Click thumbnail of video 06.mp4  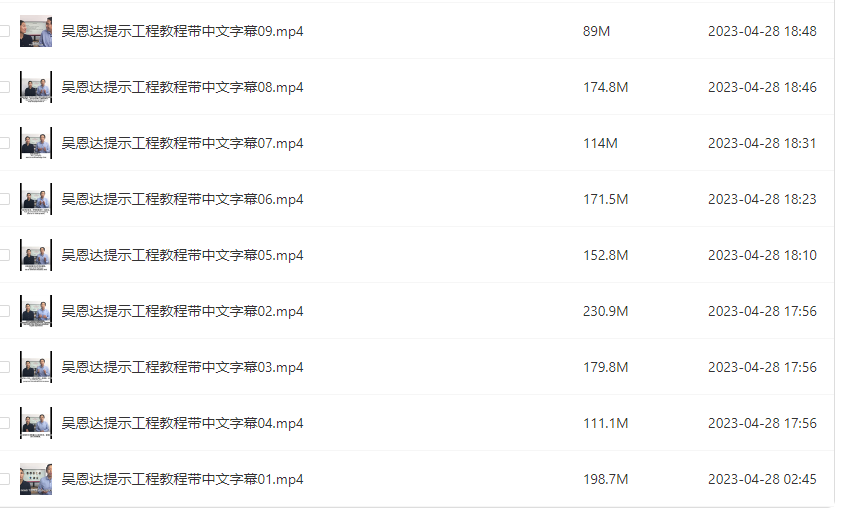coord(35,199)
